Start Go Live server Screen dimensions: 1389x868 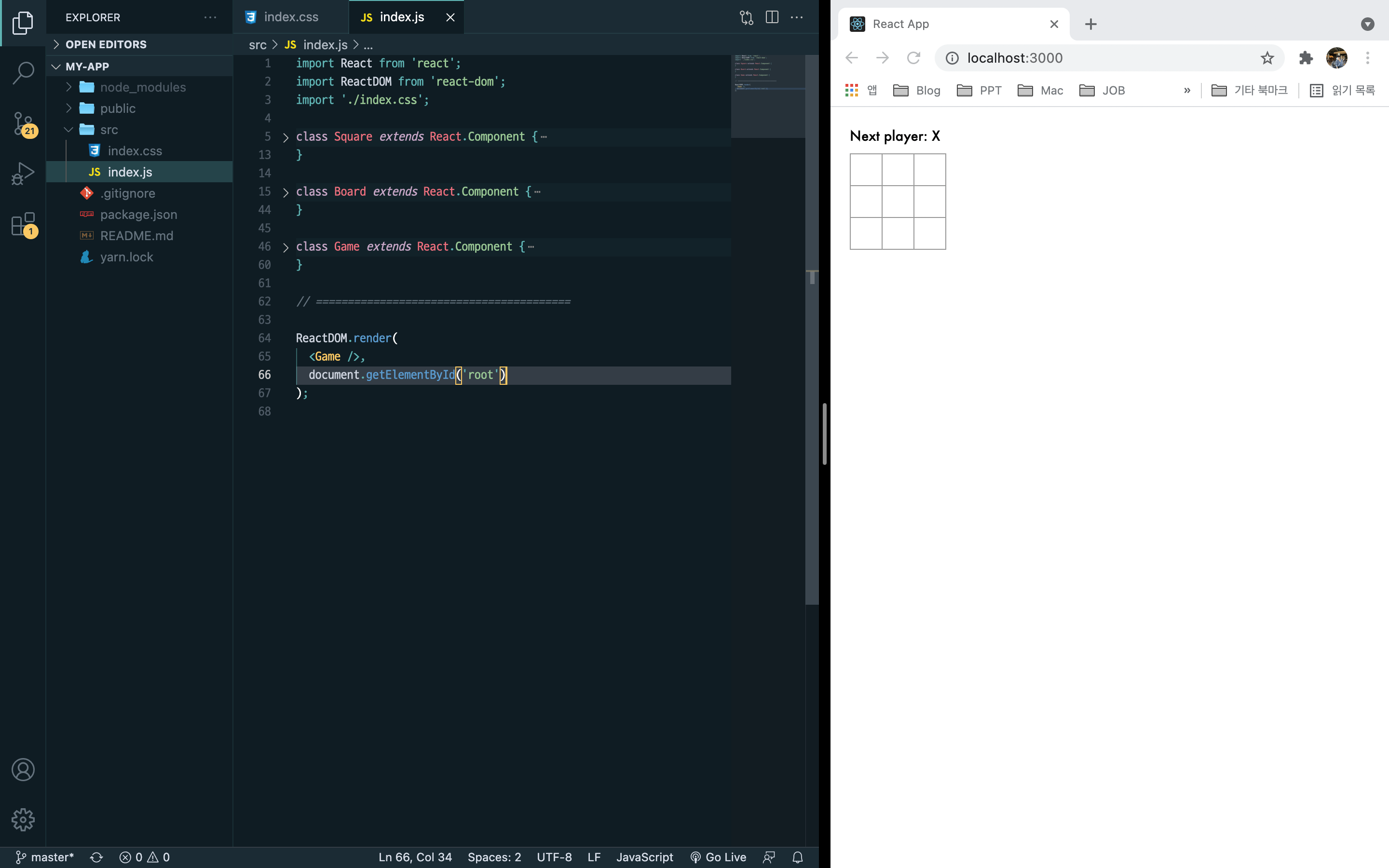click(x=718, y=857)
